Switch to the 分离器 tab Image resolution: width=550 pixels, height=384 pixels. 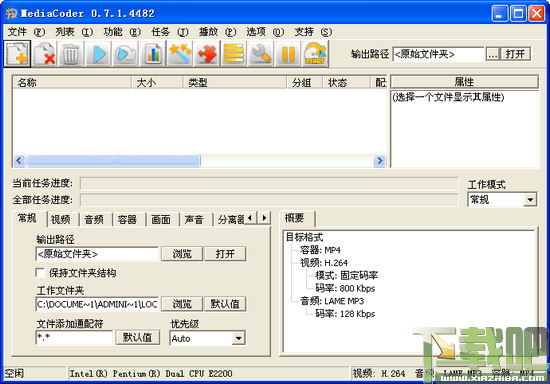click(229, 220)
